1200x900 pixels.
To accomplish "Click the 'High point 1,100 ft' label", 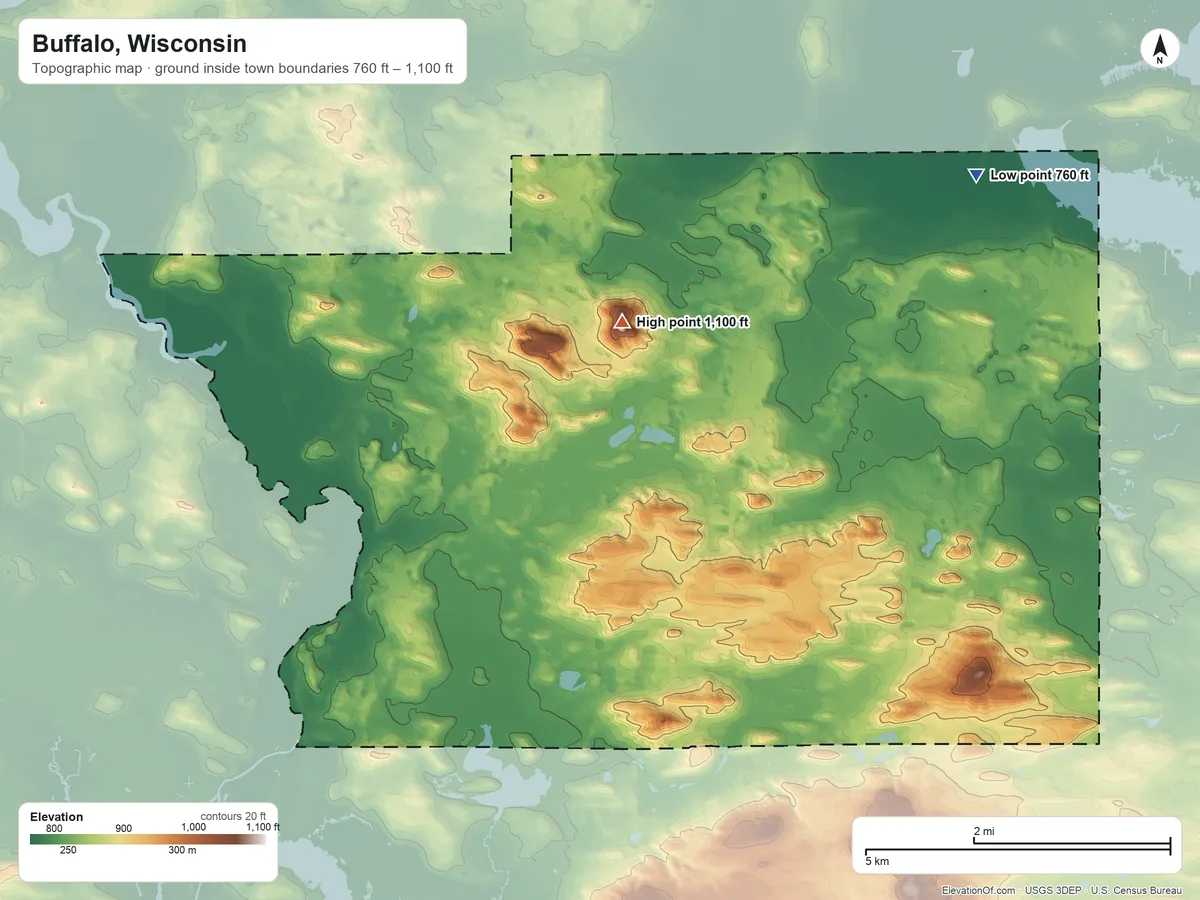I will [x=693, y=322].
